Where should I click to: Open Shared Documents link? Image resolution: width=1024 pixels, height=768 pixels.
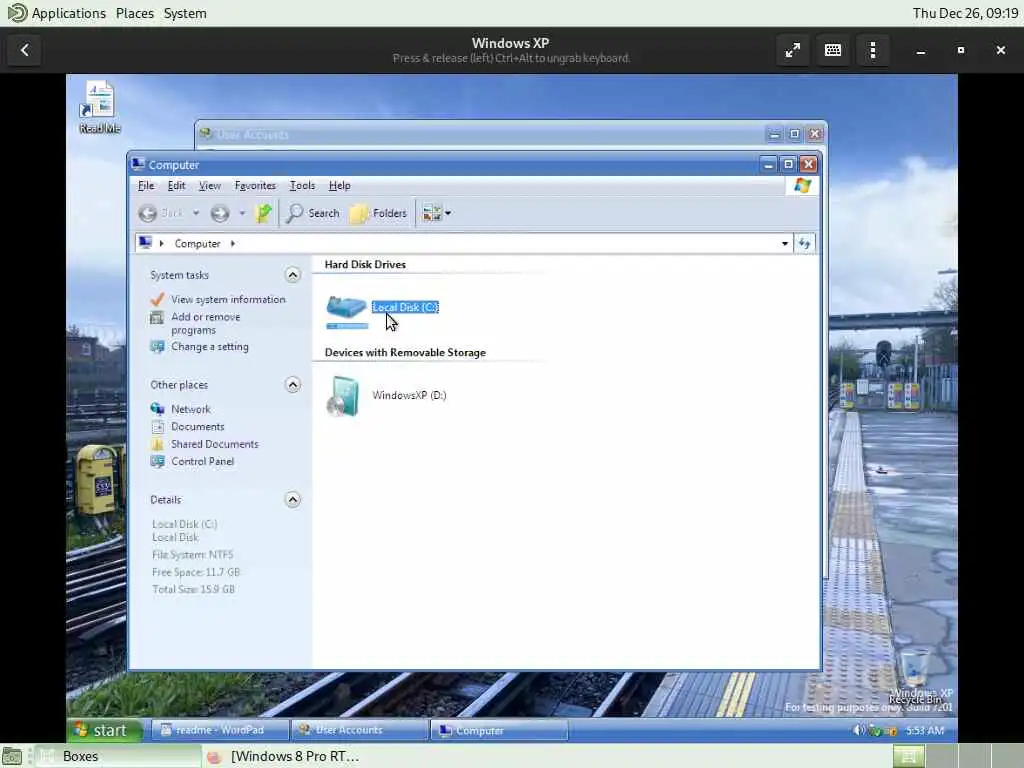[x=214, y=444]
